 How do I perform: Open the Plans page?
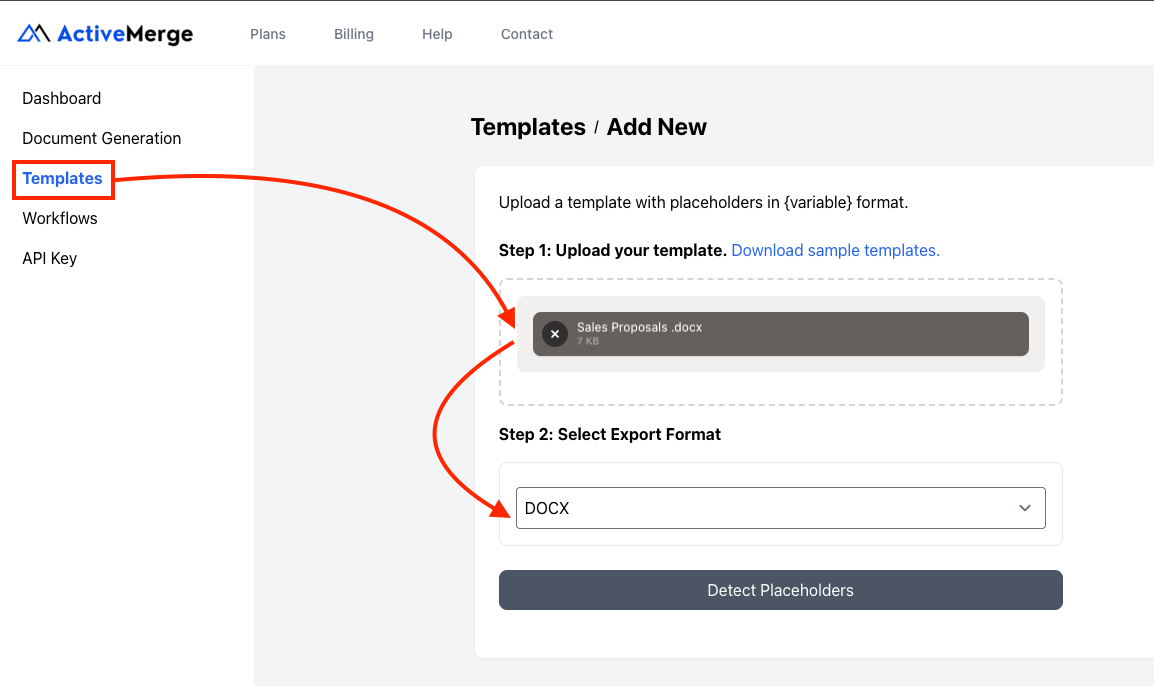267,33
